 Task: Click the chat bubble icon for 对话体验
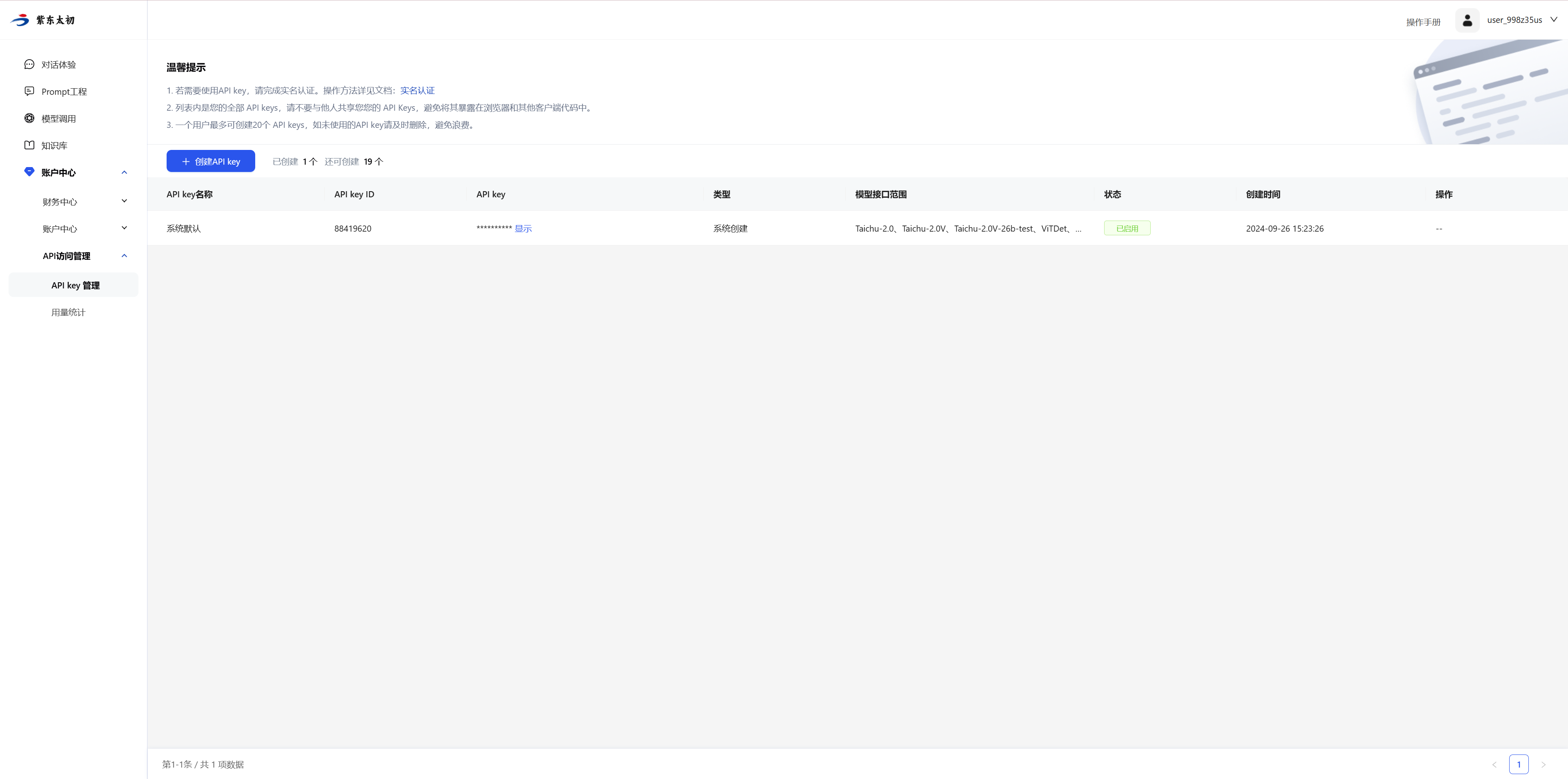29,65
